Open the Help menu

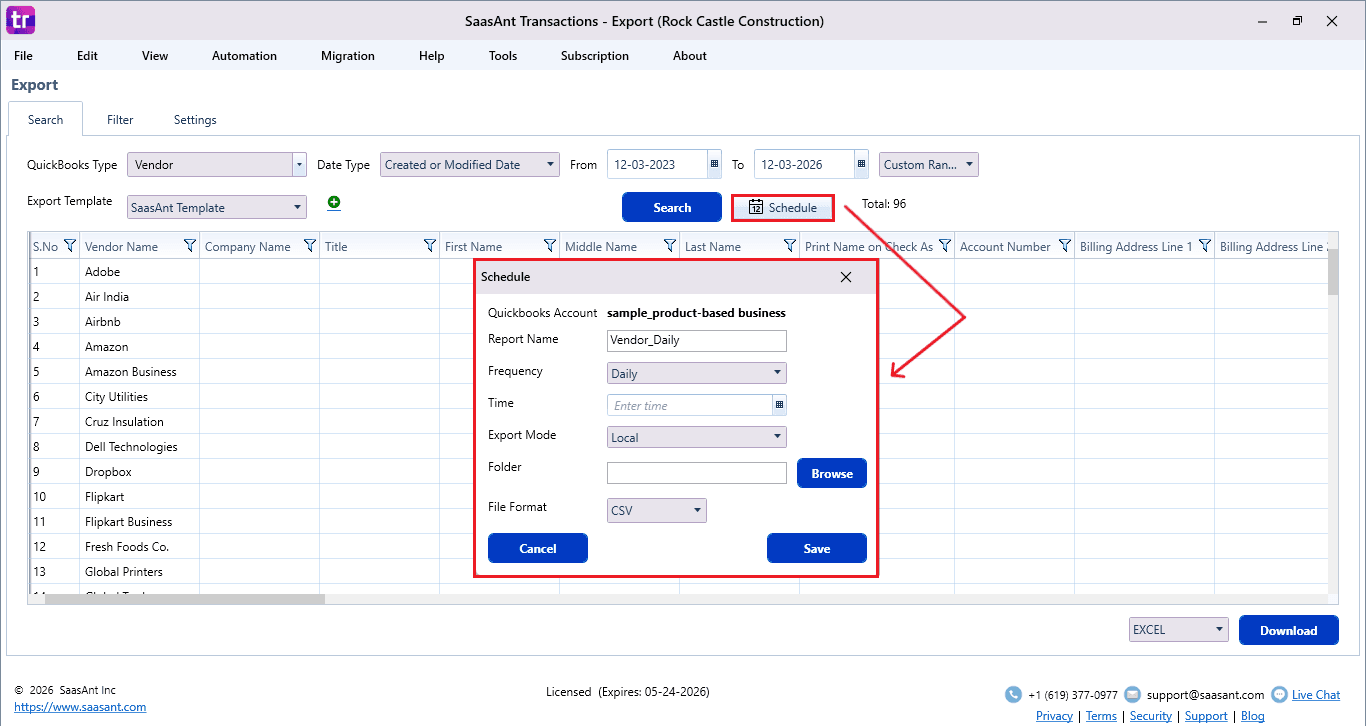point(432,56)
